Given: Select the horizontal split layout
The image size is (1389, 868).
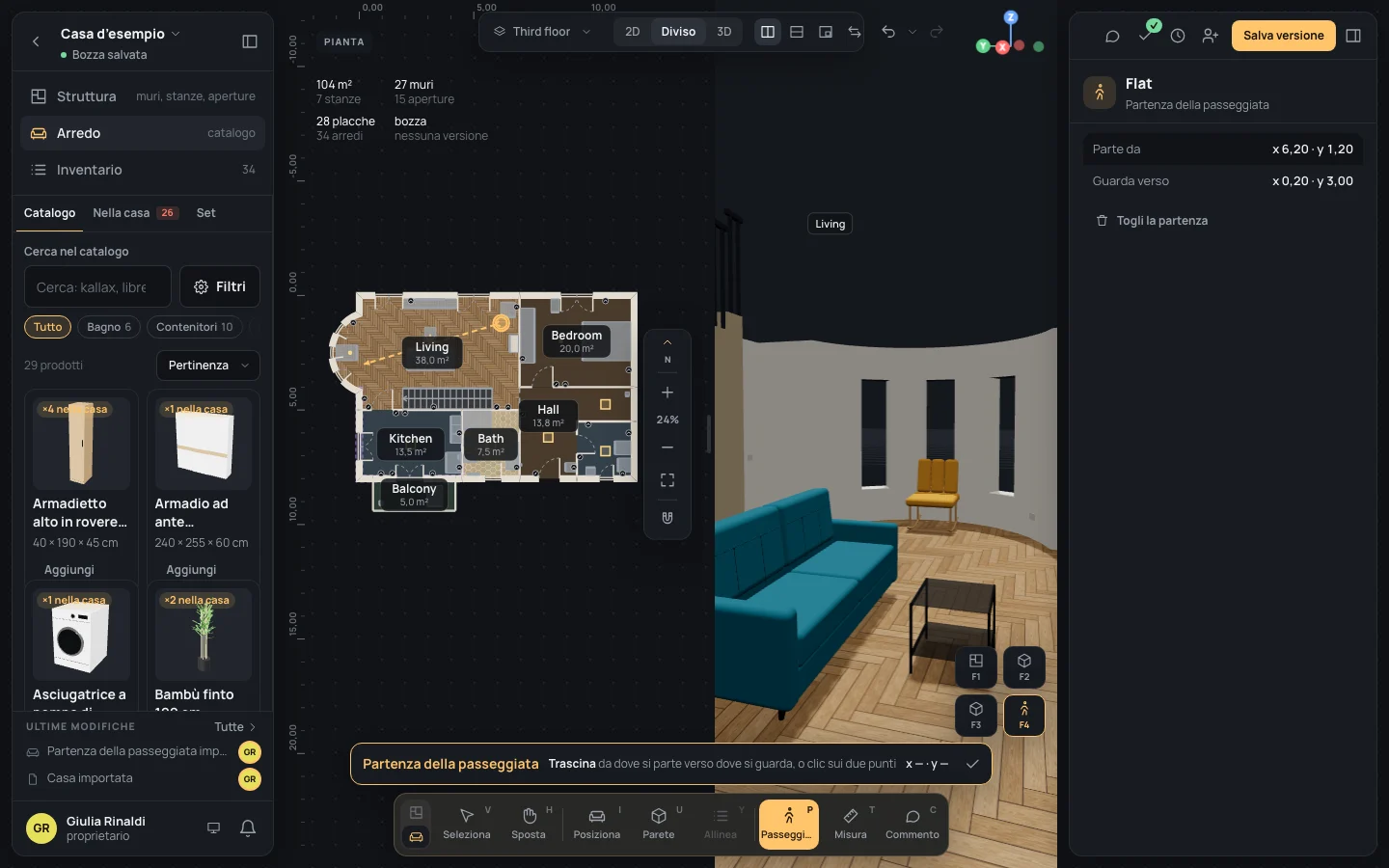Looking at the screenshot, I should point(797,32).
